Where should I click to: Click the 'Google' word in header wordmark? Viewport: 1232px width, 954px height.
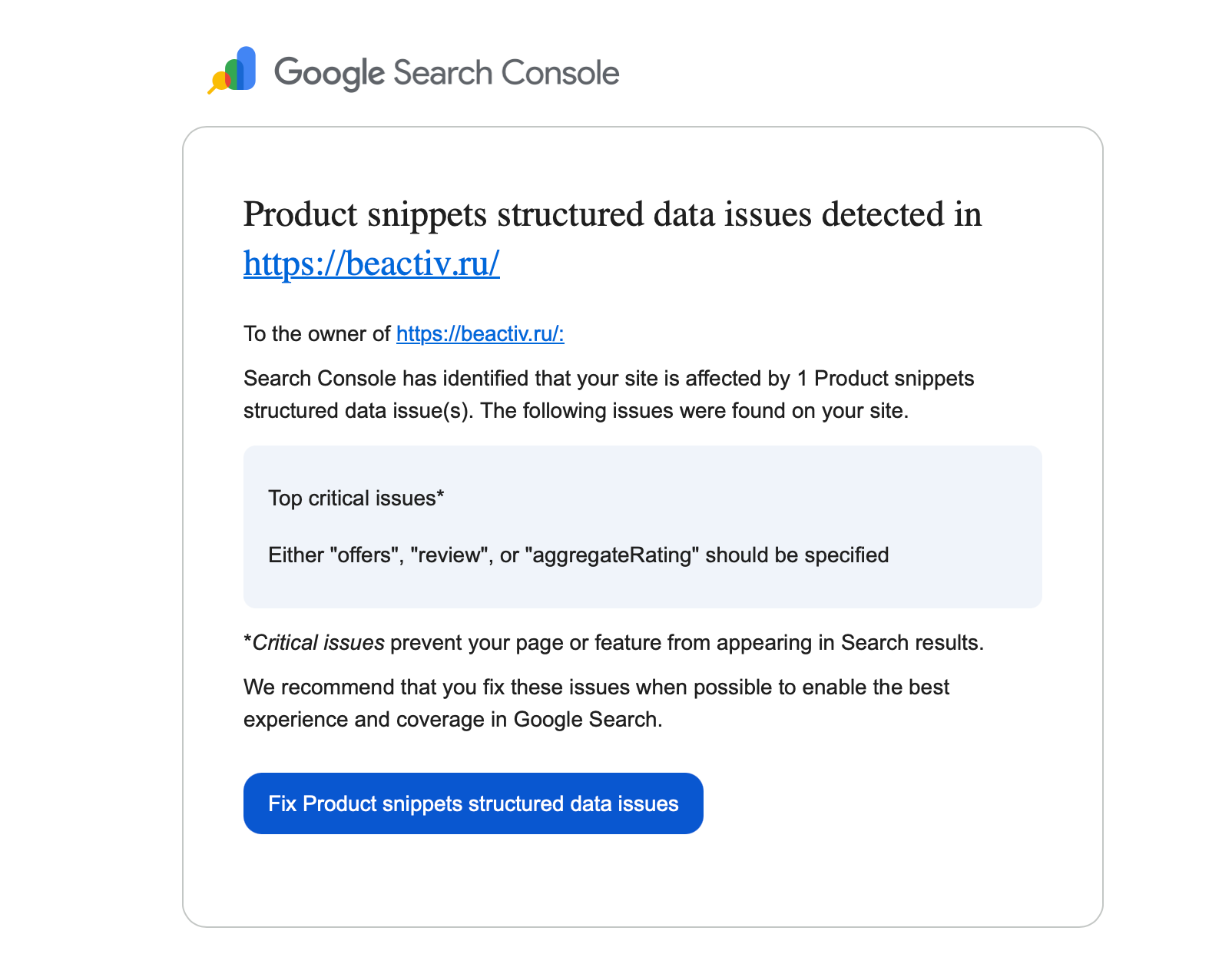tap(330, 74)
